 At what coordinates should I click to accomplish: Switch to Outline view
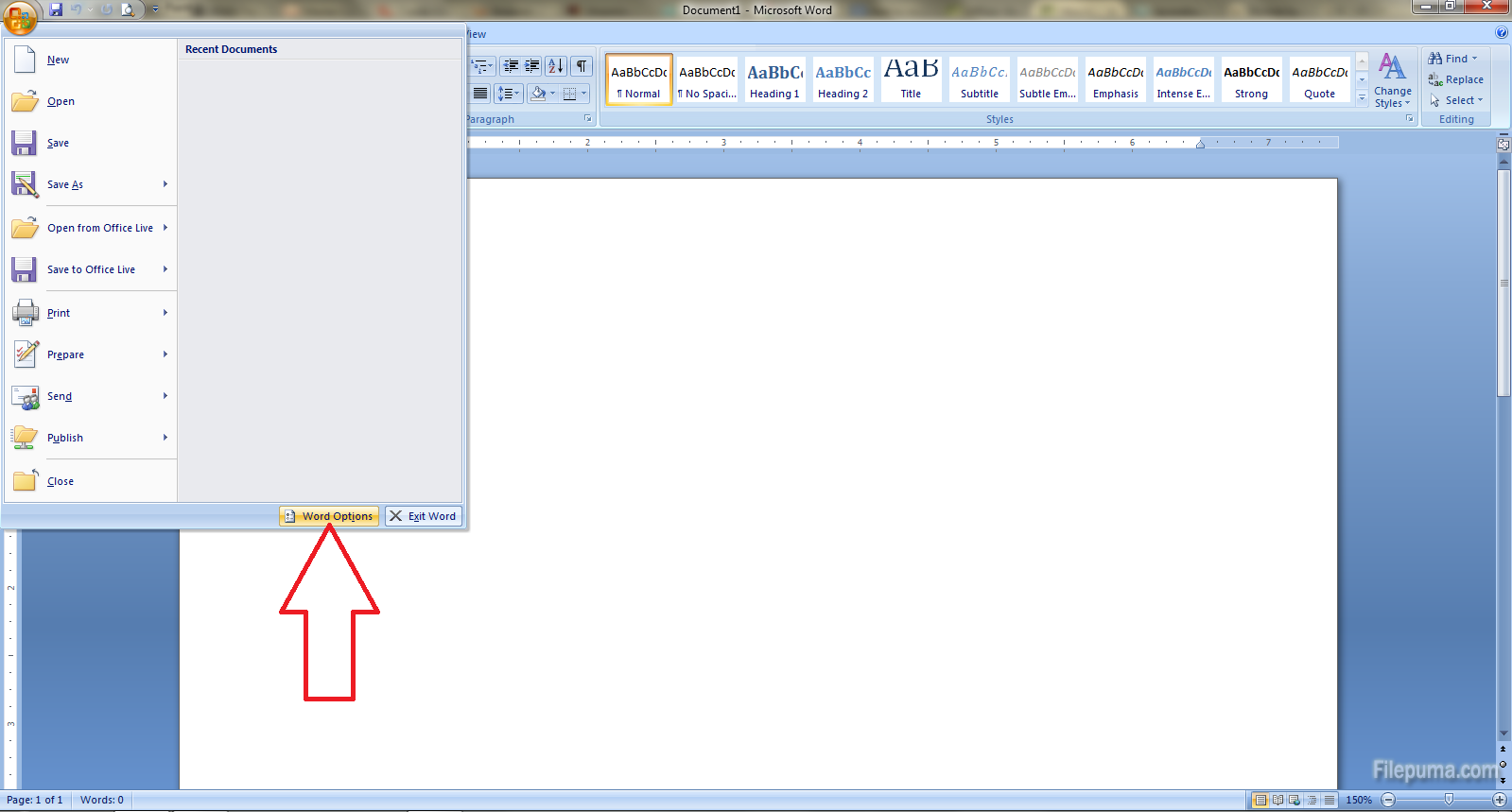pos(1312,800)
